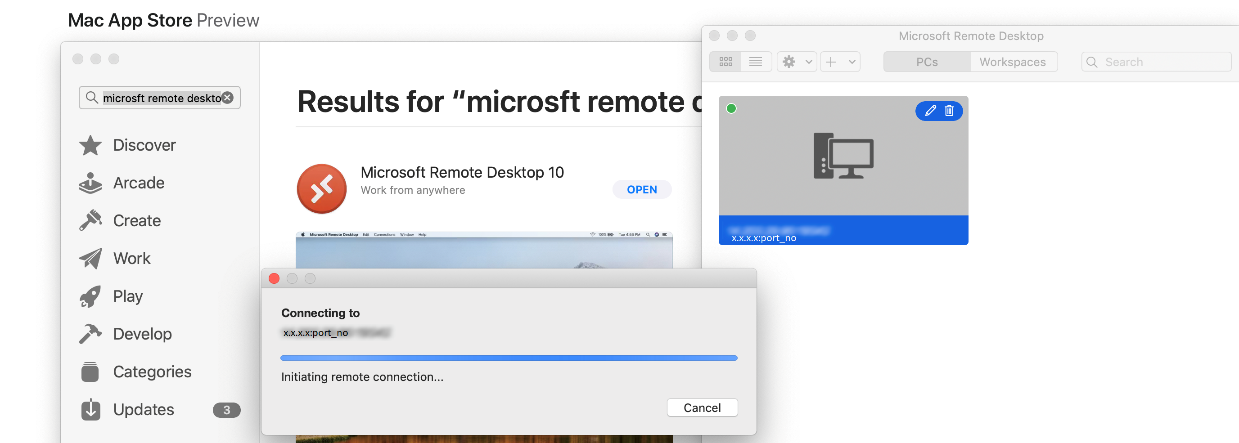Click the Discover star icon
This screenshot has width=1239, height=443.
coord(90,146)
